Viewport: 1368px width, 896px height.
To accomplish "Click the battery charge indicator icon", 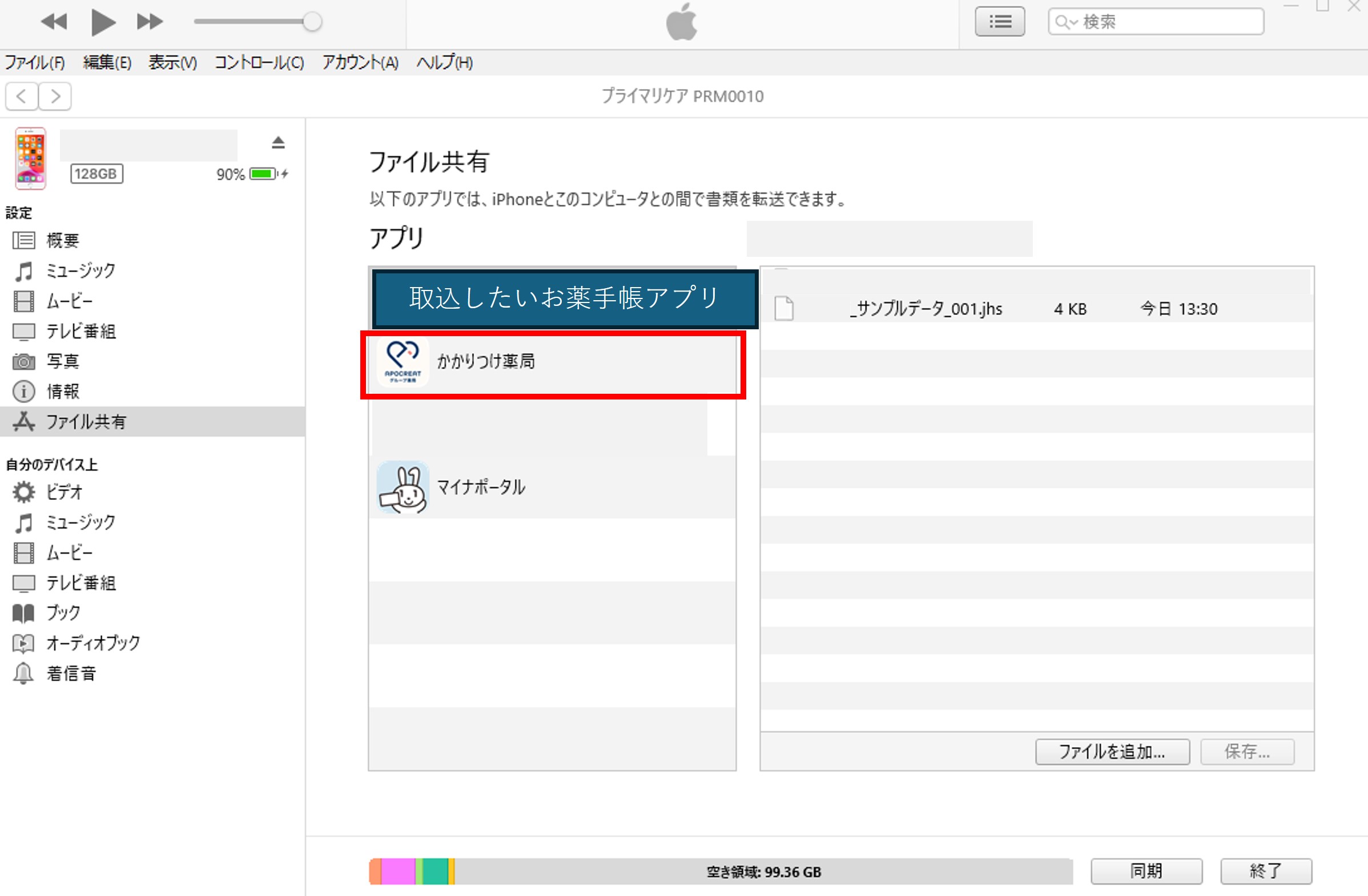I will pos(264,173).
